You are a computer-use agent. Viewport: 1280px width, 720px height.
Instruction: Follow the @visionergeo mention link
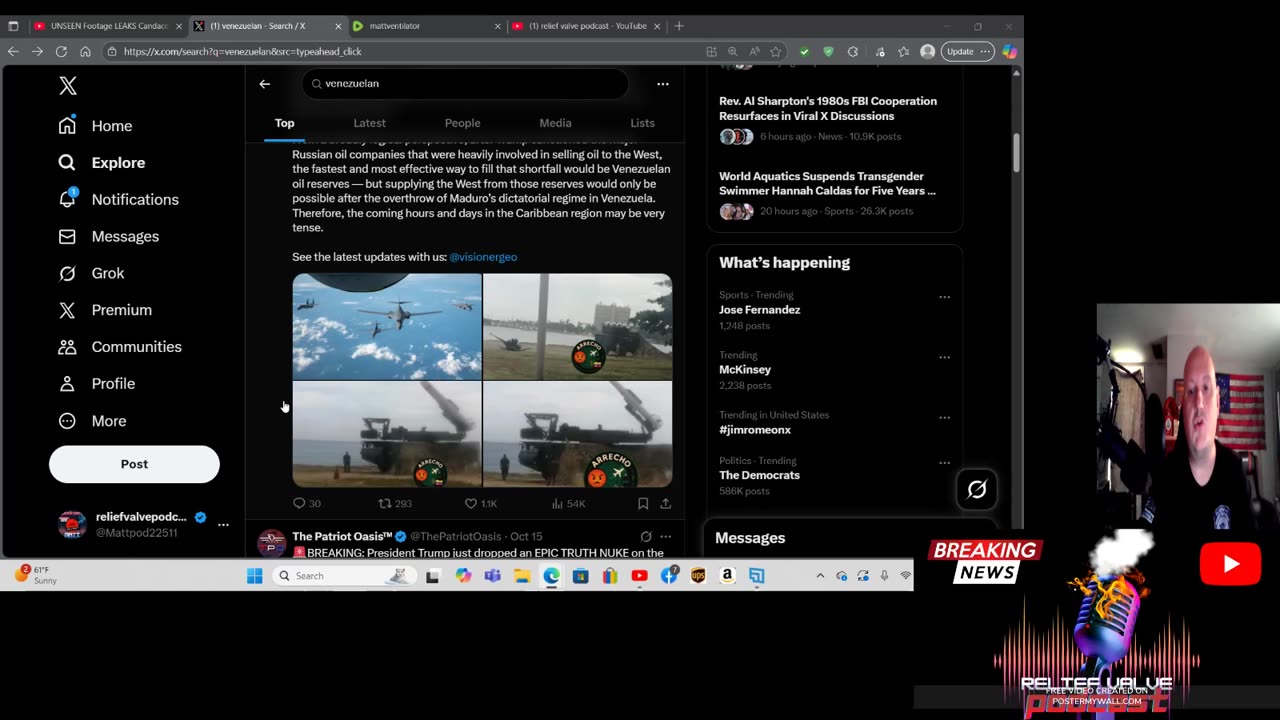(x=483, y=257)
